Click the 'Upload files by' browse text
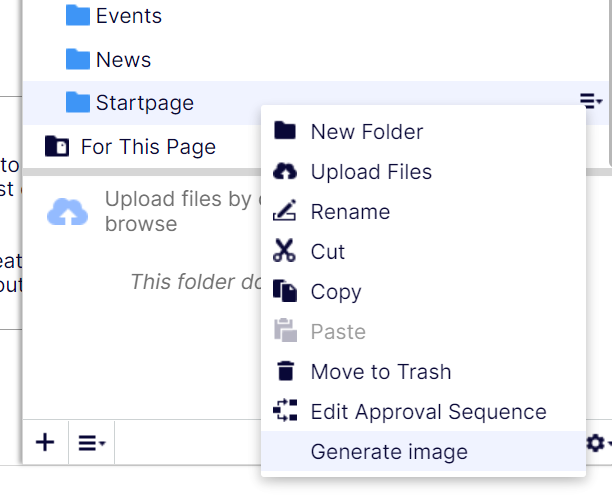Image resolution: width=612 pixels, height=502 pixels. click(x=183, y=211)
